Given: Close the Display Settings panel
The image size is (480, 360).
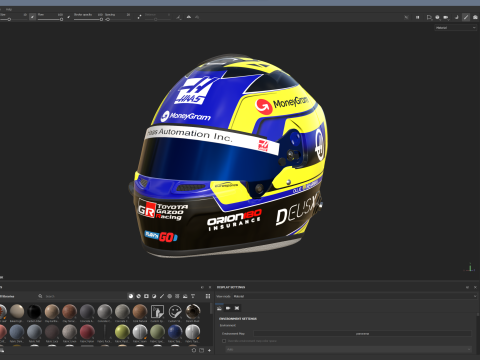Looking at the screenshot, I should [475, 287].
